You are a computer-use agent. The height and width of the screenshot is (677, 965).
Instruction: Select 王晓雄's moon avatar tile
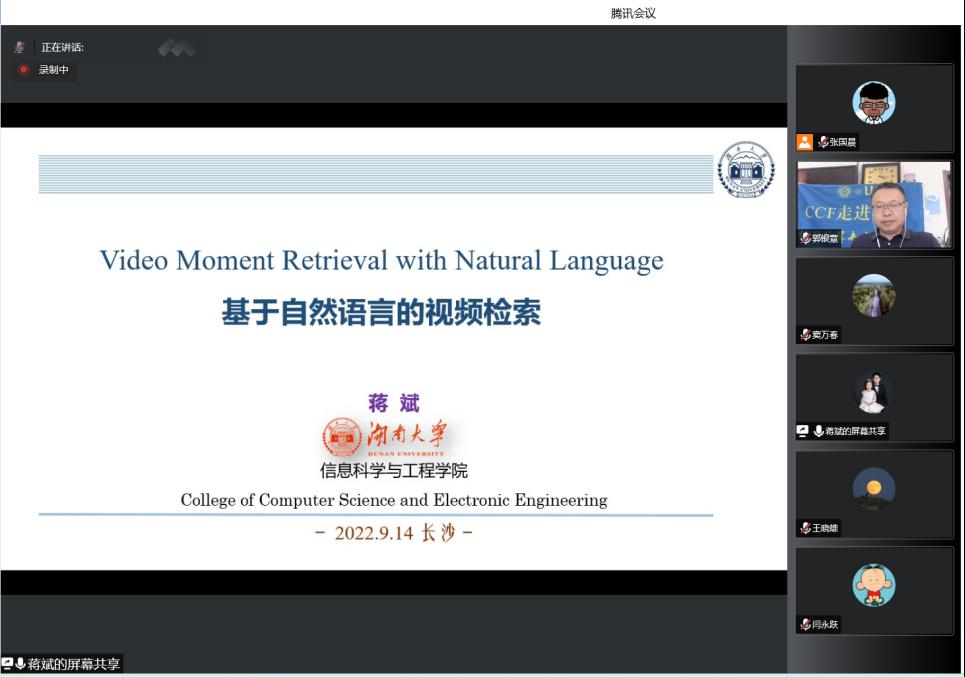click(x=874, y=489)
